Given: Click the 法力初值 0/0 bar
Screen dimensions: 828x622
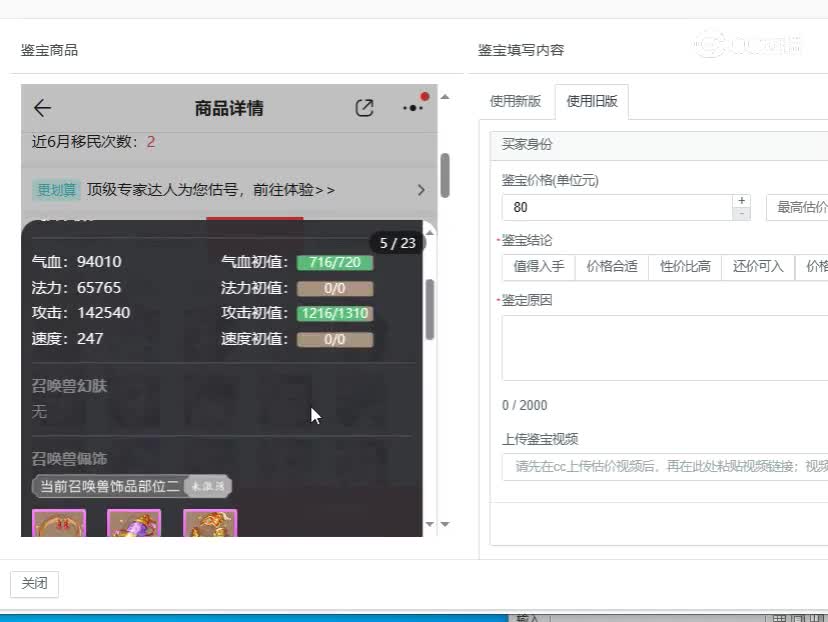Looking at the screenshot, I should click(335, 288).
